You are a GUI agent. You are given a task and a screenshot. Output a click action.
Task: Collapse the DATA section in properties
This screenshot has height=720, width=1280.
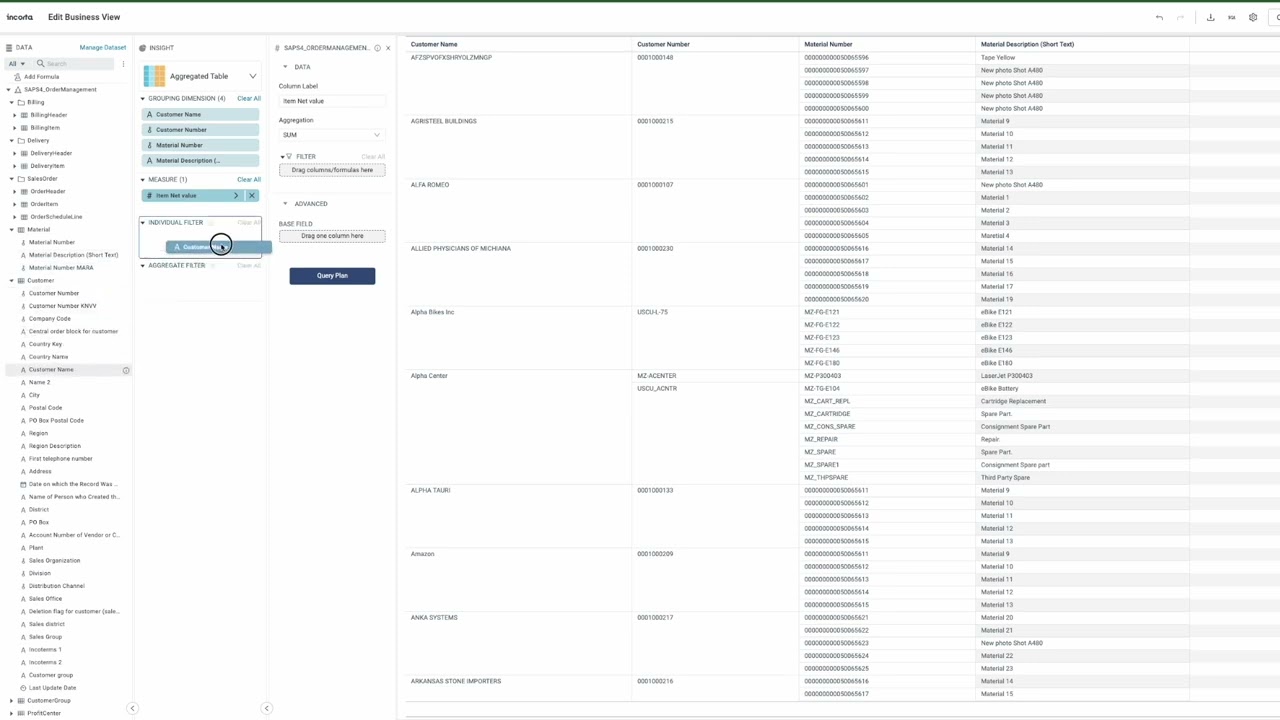click(x=285, y=67)
